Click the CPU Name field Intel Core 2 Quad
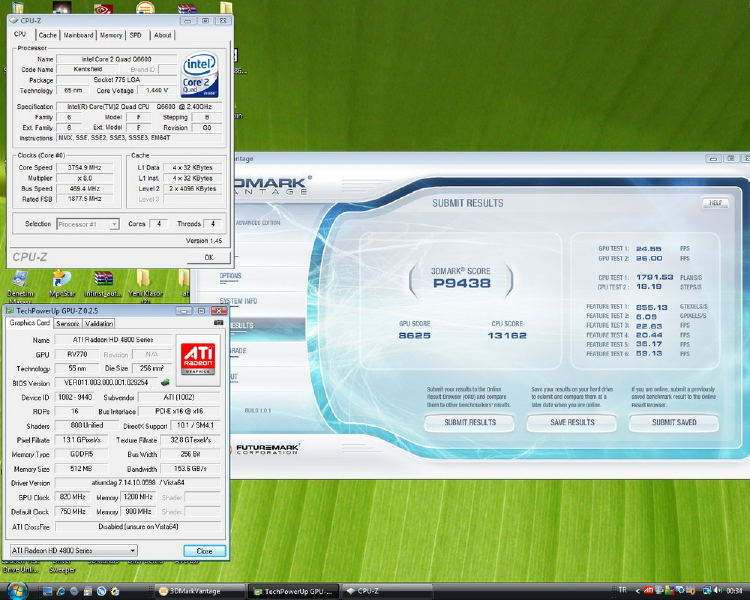750x600 pixels. [116, 59]
